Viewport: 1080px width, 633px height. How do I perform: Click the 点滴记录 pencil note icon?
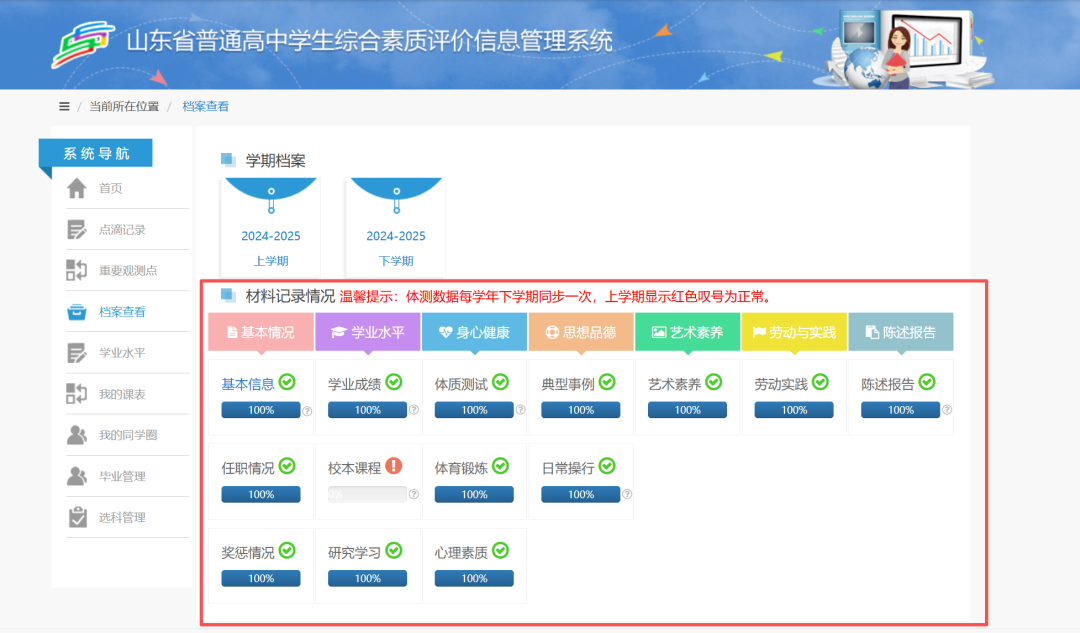pos(77,229)
